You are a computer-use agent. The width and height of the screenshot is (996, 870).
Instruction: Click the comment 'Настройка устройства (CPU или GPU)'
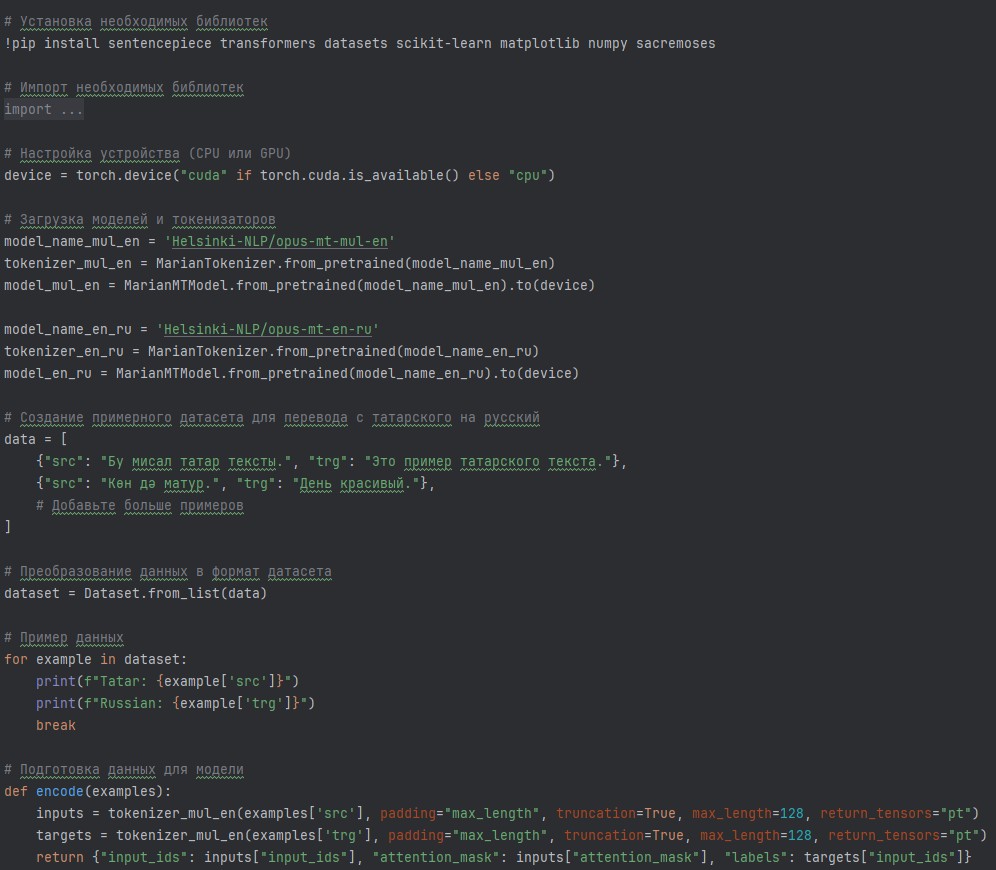147,154
